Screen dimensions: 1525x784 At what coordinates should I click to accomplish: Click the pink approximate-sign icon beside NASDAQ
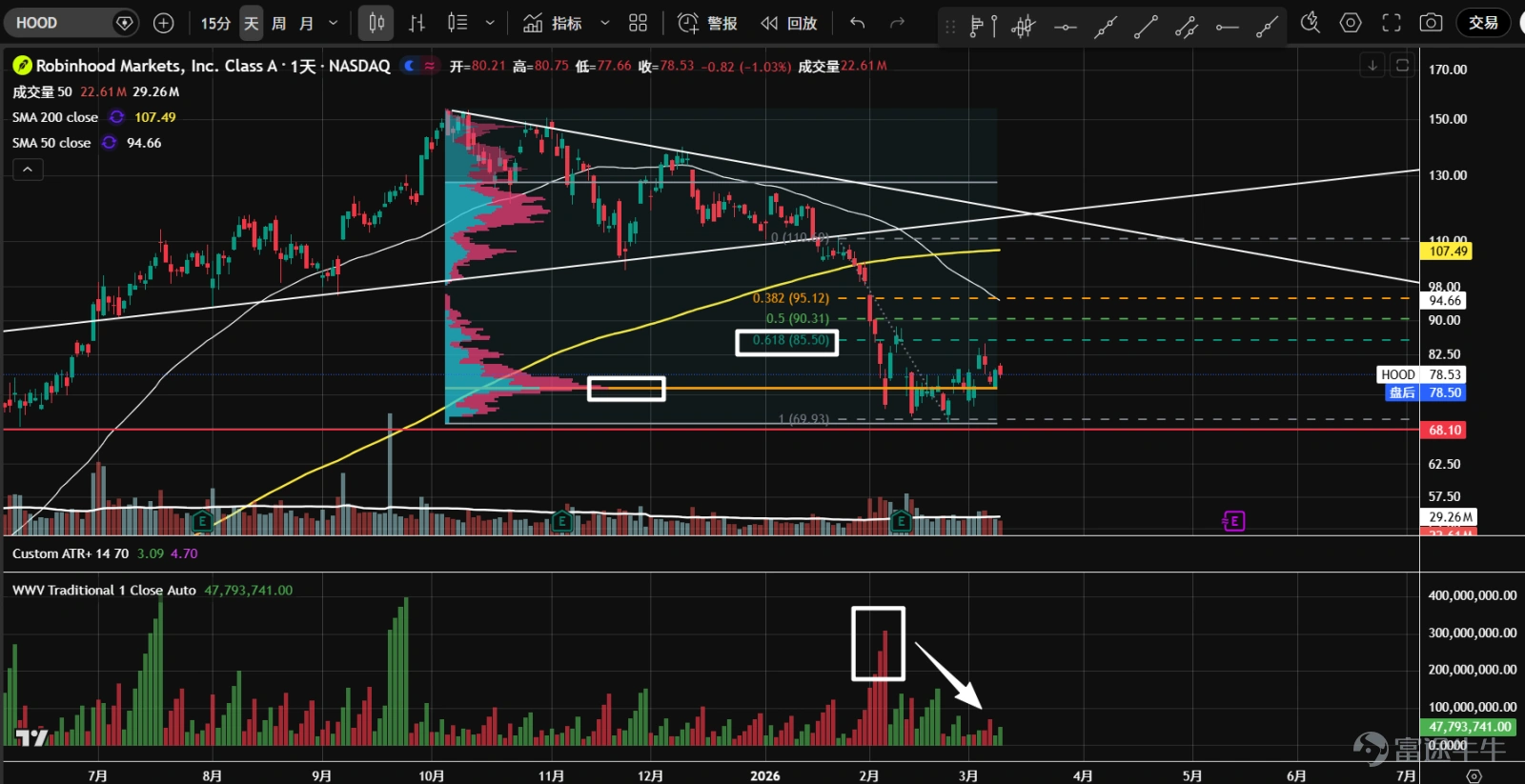coord(430,66)
